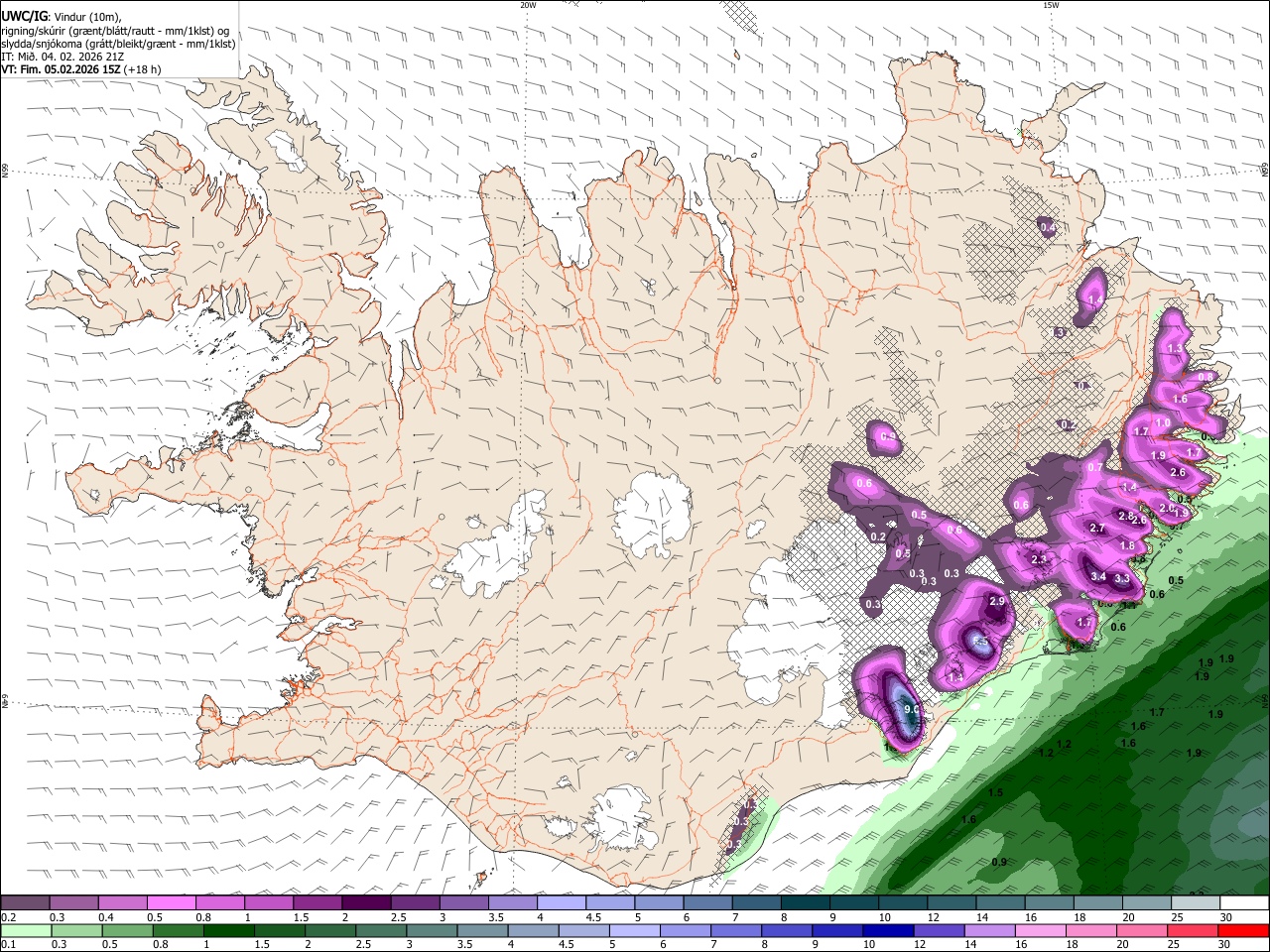This screenshot has height=952, width=1270.
Task: Select the lower-scale darkest green 1 swatch
Action: pos(228,931)
